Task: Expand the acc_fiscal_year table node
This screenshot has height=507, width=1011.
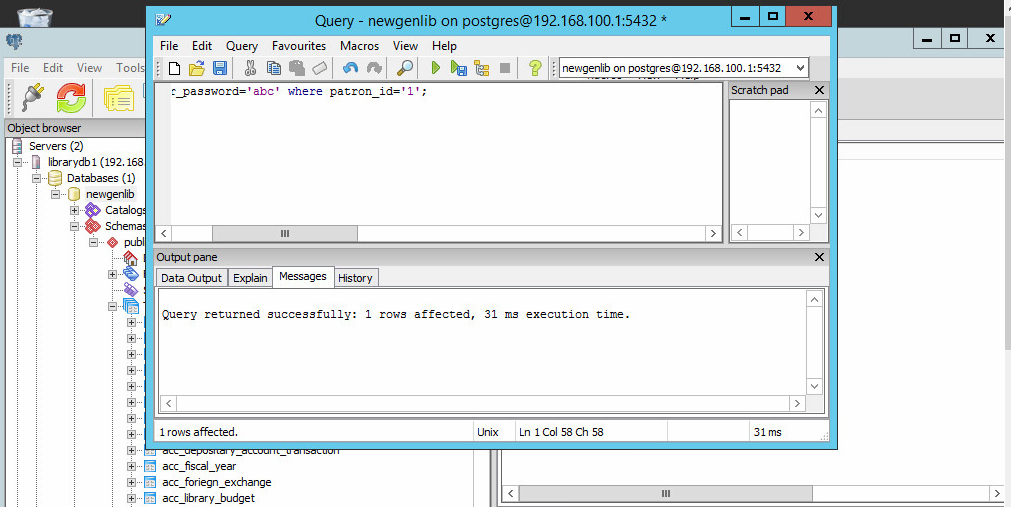Action: point(131,466)
